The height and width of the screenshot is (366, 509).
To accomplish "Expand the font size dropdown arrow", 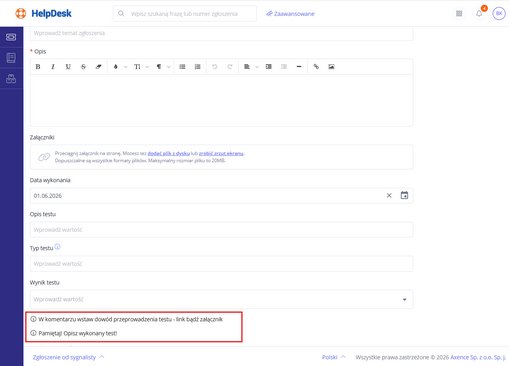I will 147,67.
